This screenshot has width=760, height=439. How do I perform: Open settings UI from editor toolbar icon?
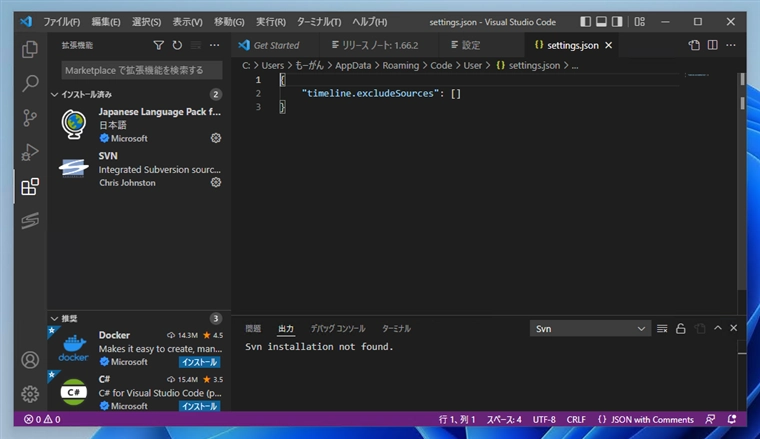pyautogui.click(x=694, y=45)
